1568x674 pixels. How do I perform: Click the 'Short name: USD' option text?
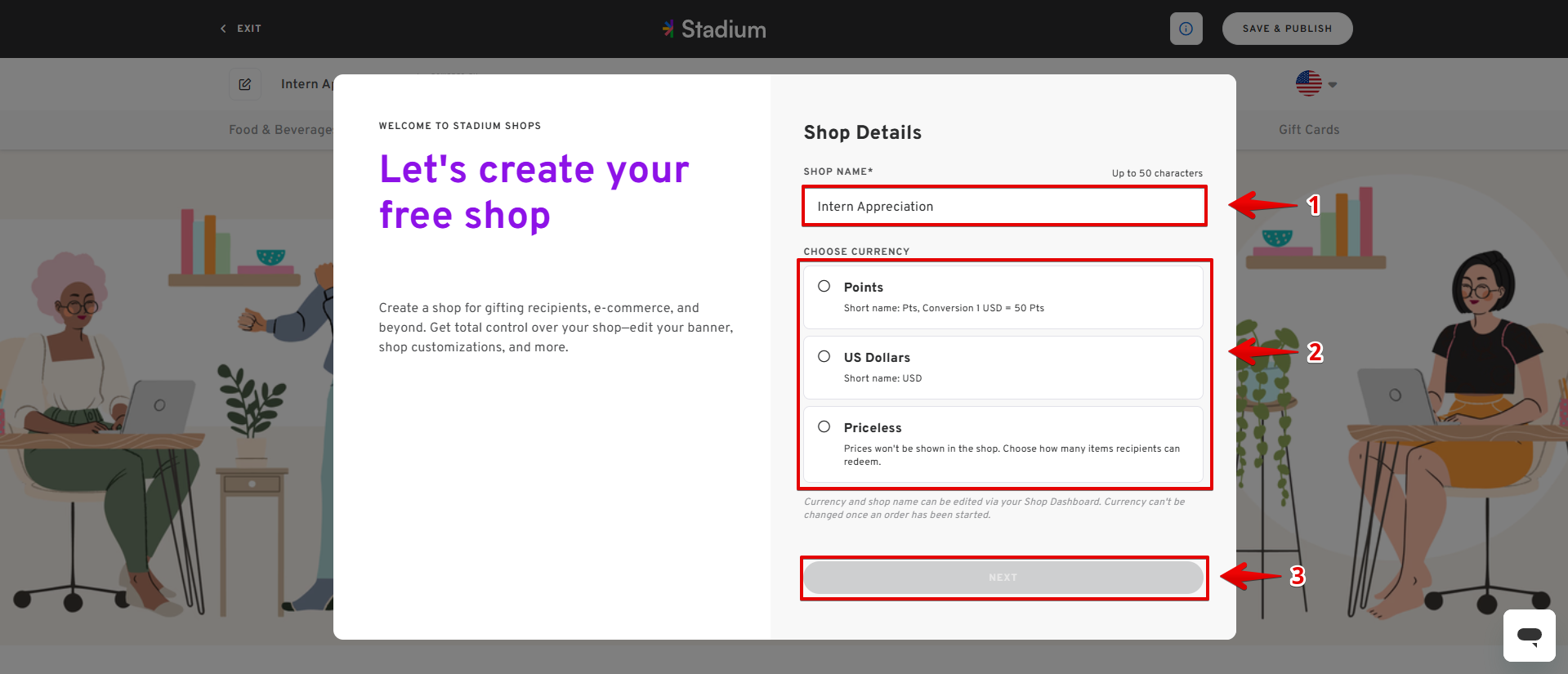(x=882, y=379)
